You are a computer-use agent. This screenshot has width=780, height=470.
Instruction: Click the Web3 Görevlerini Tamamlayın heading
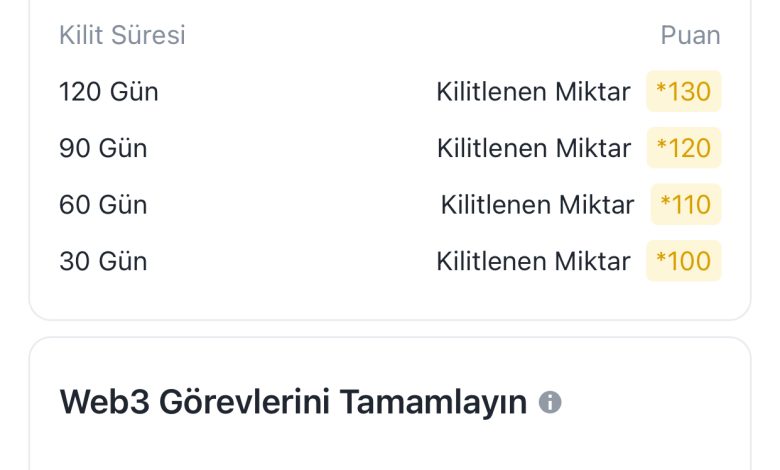coord(293,402)
